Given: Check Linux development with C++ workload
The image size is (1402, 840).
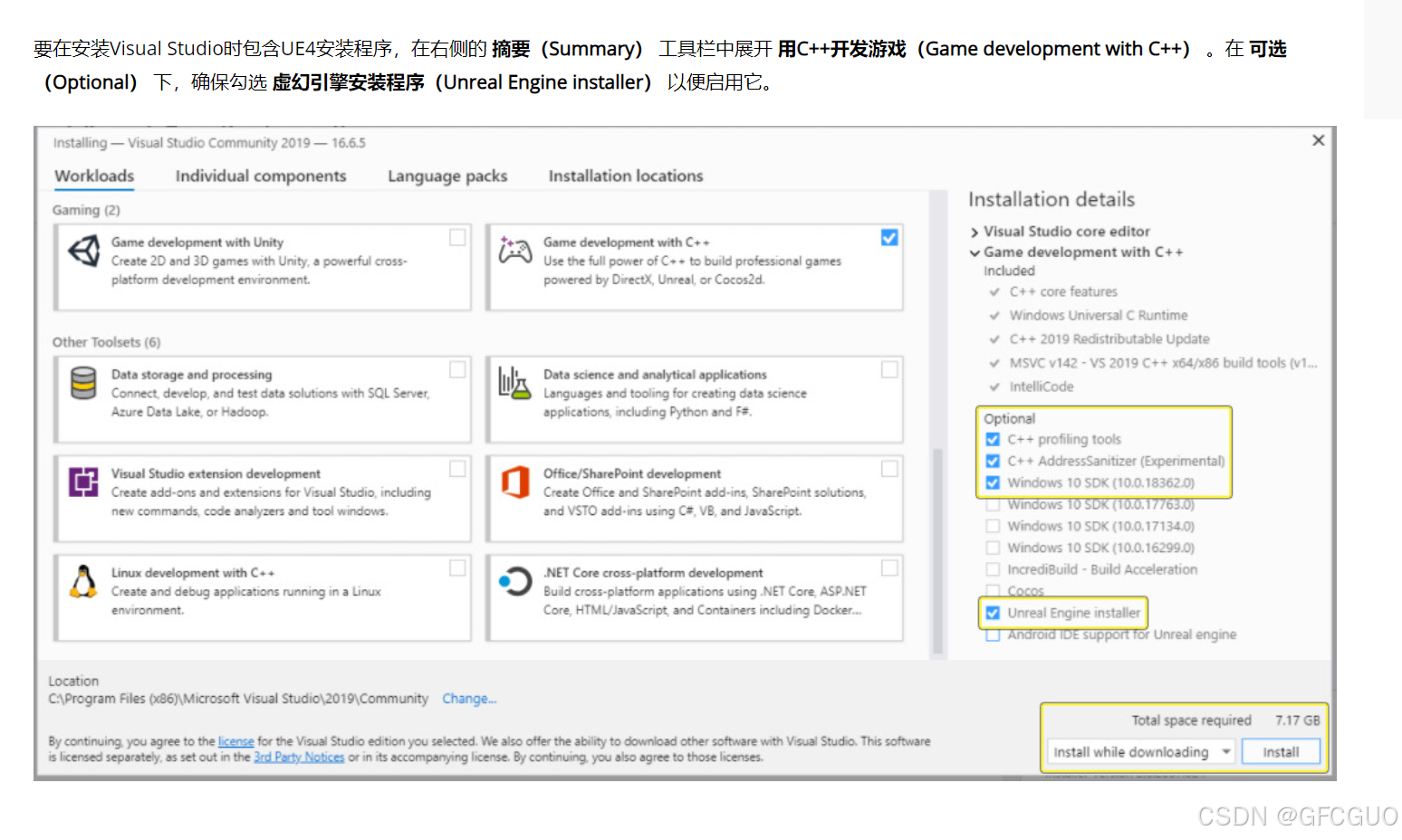Looking at the screenshot, I should (x=457, y=568).
